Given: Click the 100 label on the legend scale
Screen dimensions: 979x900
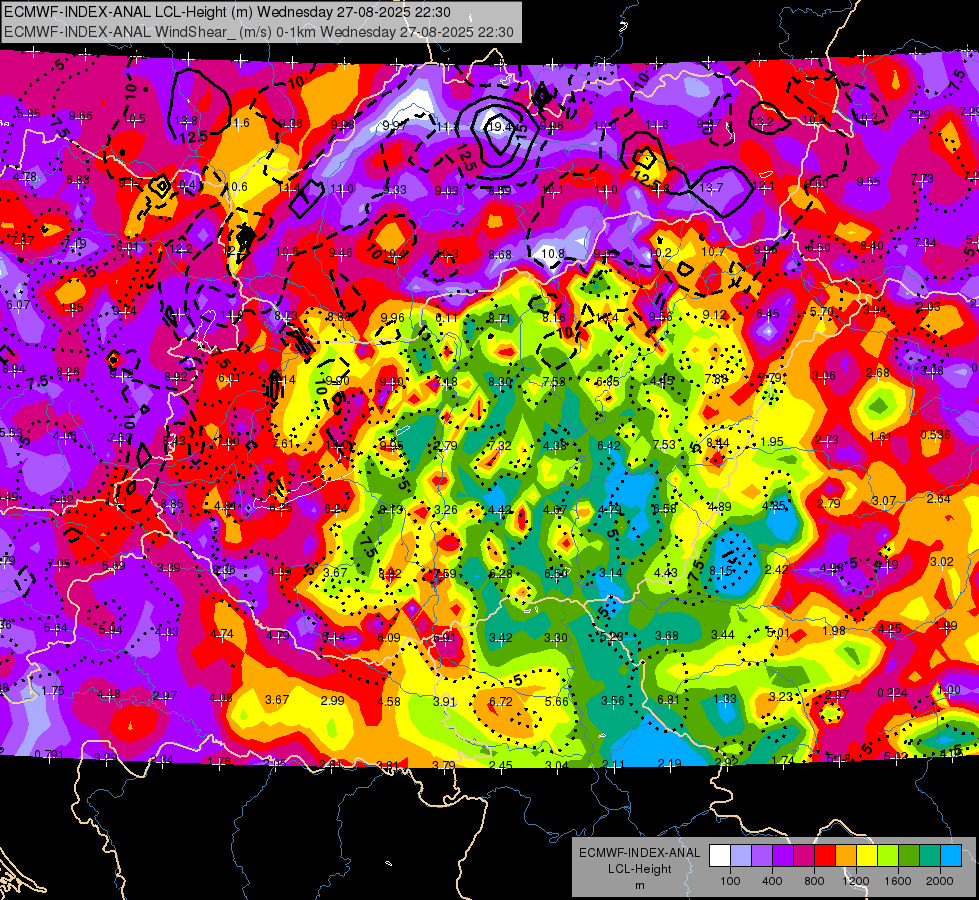Looking at the screenshot, I should click(x=730, y=881).
